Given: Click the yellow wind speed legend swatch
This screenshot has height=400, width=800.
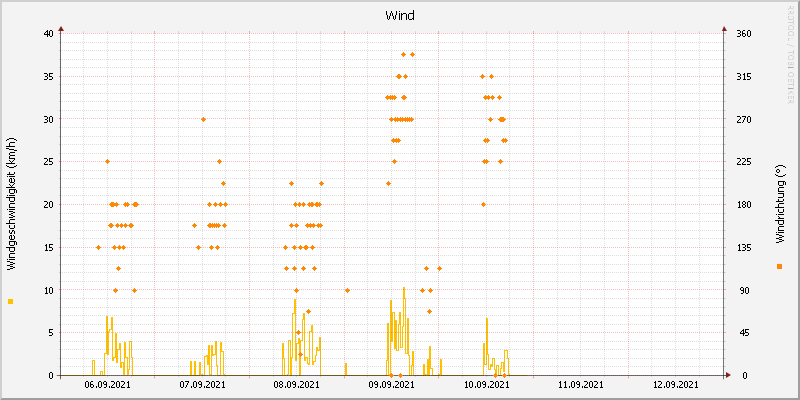Looking at the screenshot, I should click(x=11, y=302).
